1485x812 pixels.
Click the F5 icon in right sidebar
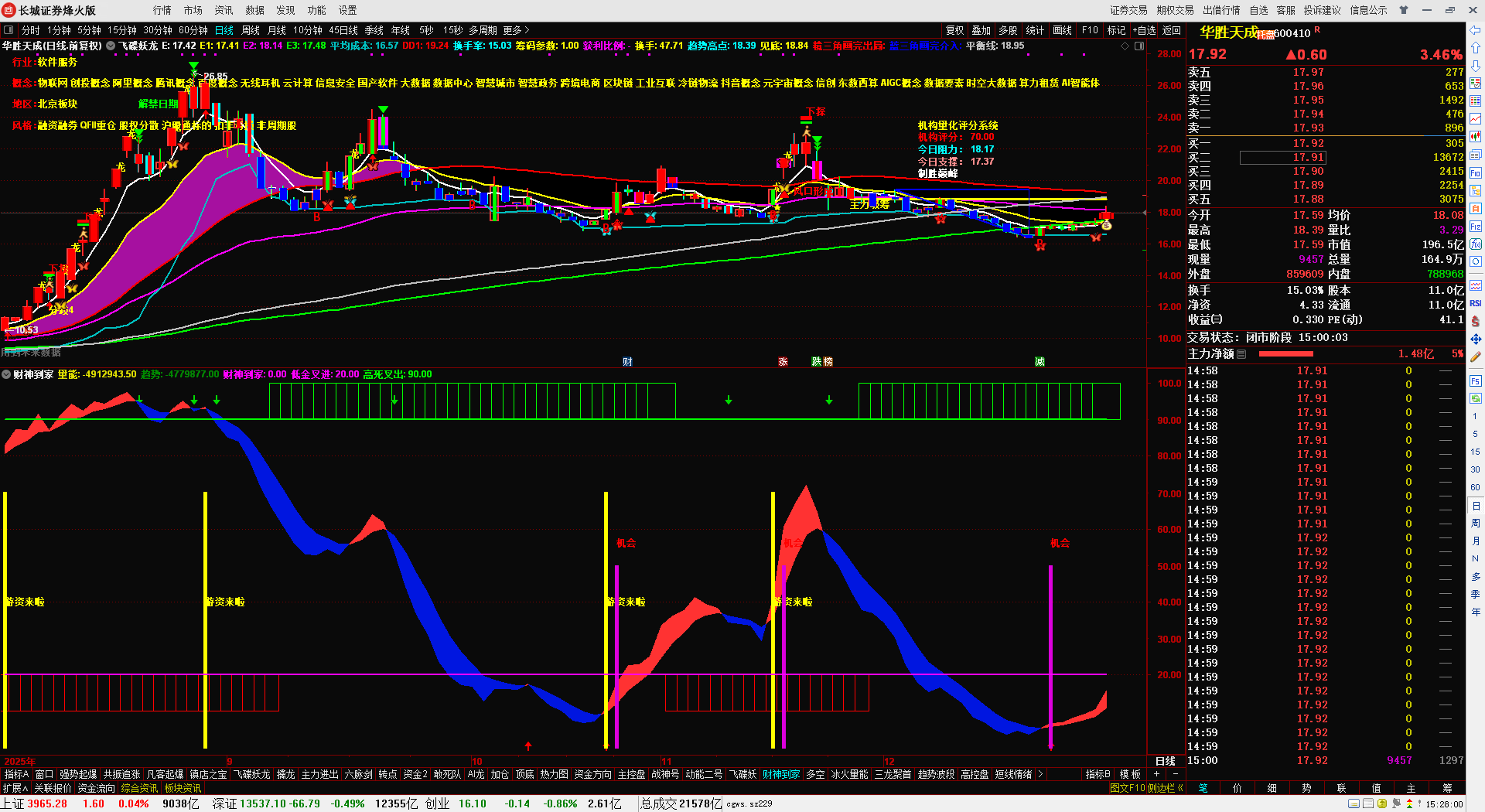click(x=1476, y=381)
